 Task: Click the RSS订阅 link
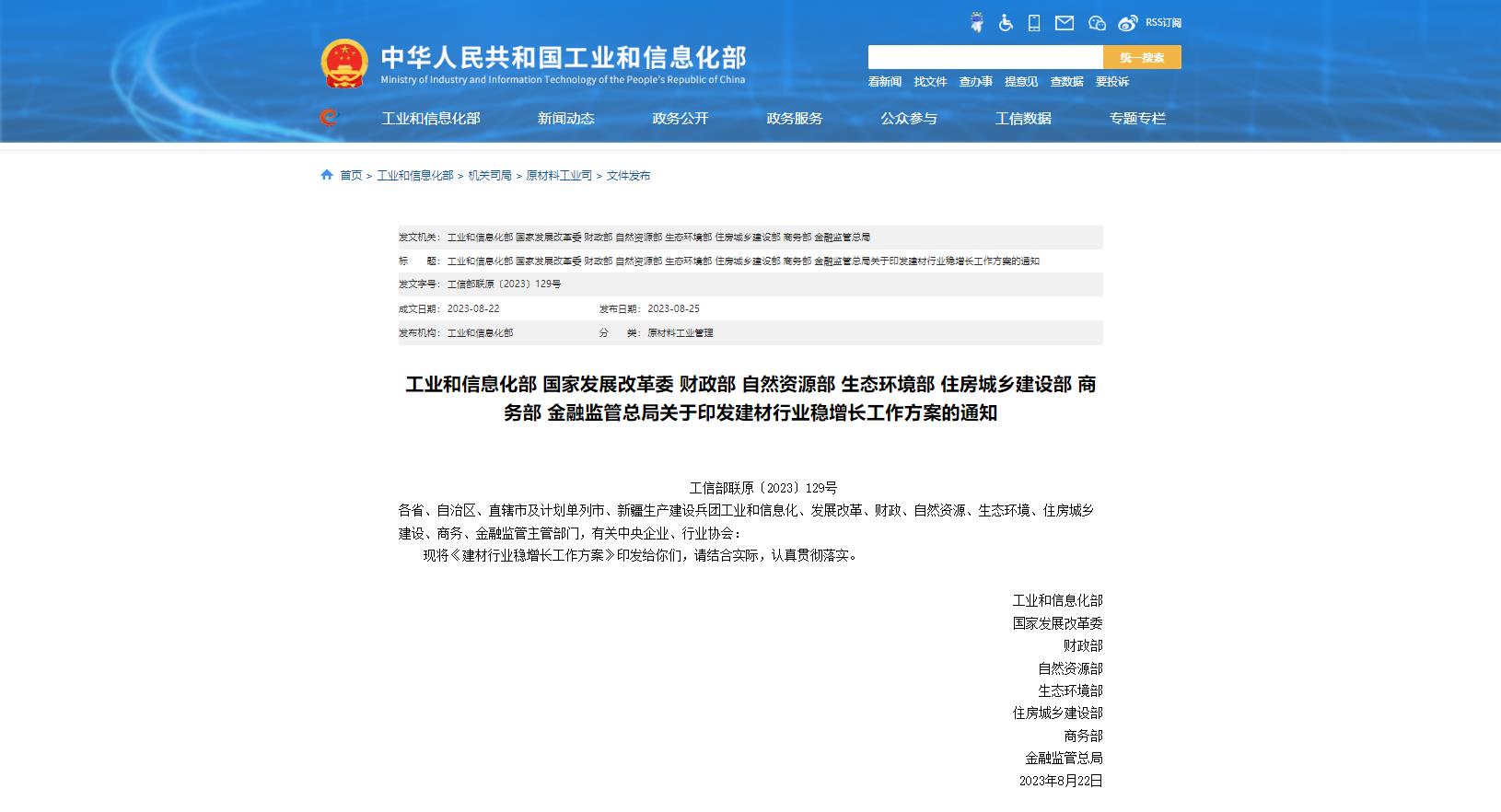(x=1163, y=23)
